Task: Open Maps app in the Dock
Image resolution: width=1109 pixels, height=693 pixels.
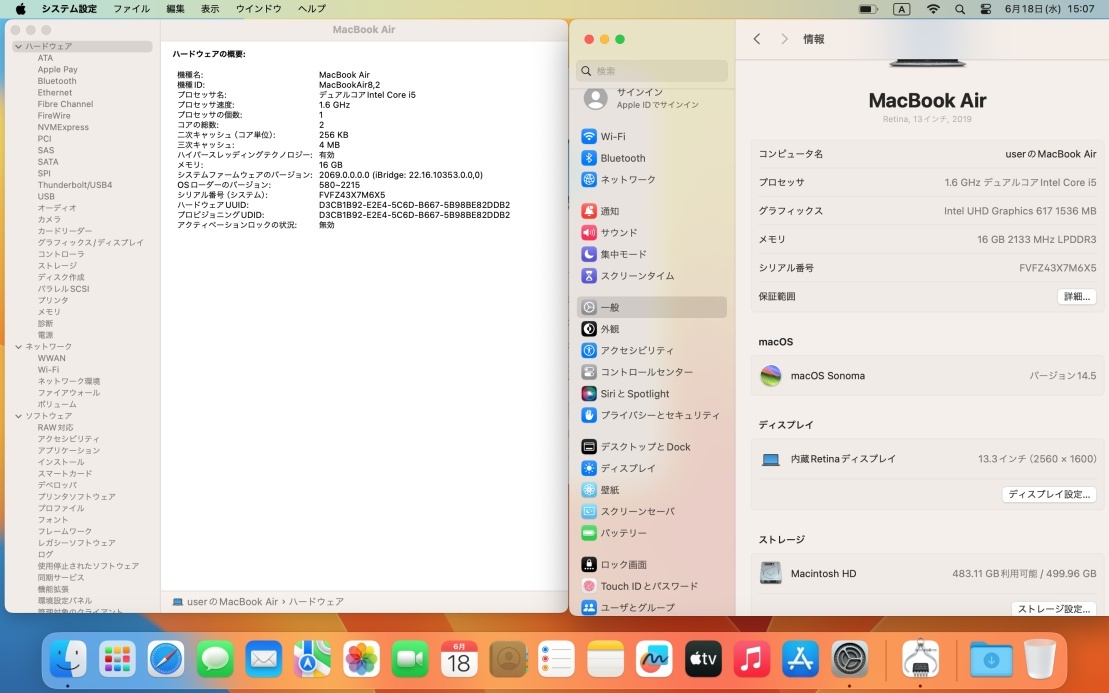Action: [312, 660]
